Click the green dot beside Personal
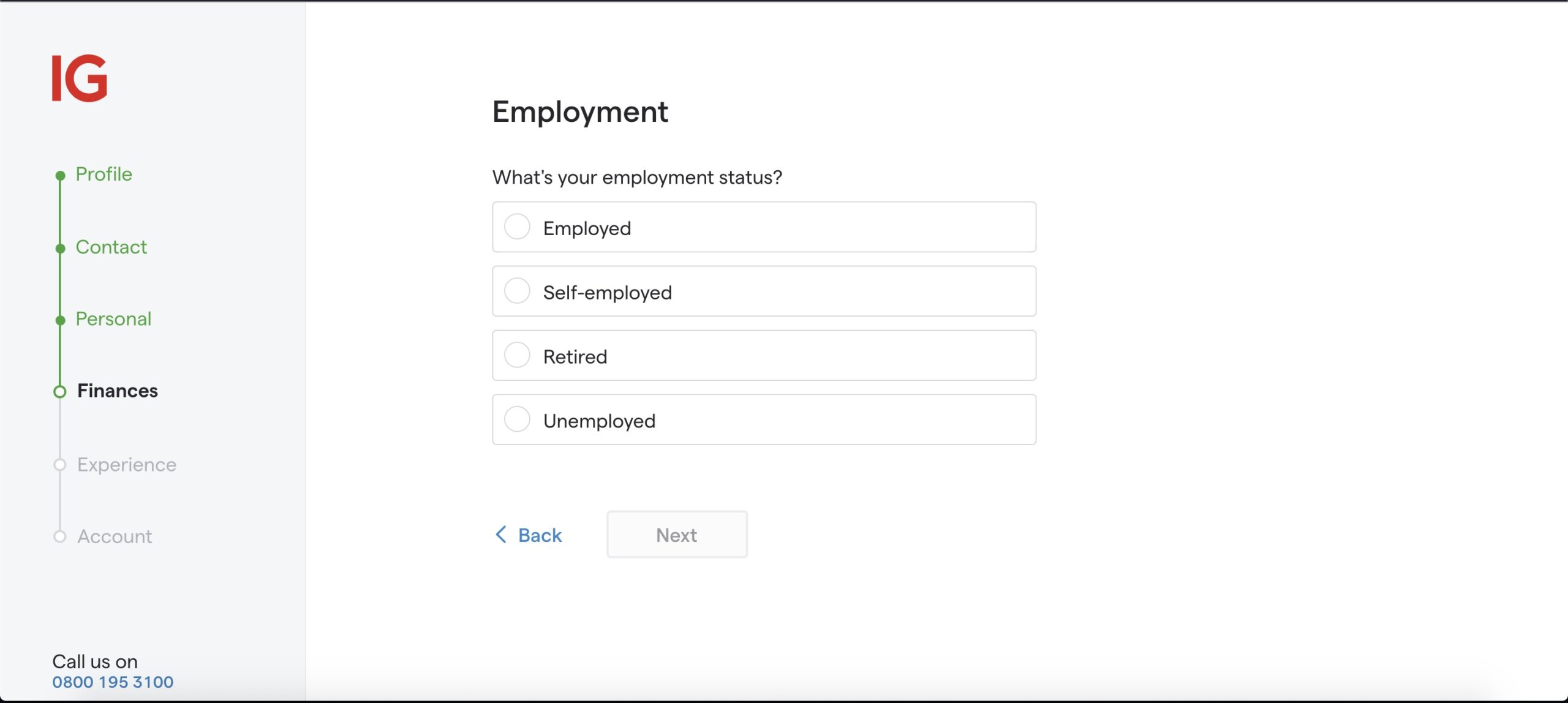The width and height of the screenshot is (1568, 703). 60,320
